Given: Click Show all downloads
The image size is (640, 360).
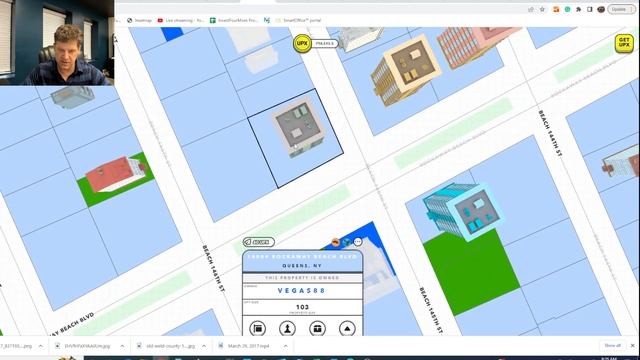Looking at the screenshot, I should pos(612,346).
